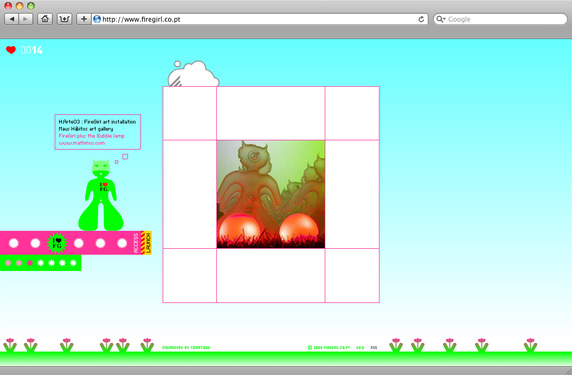Open the search magnifier dropdown
572x375 pixels.
pyautogui.click(x=441, y=19)
